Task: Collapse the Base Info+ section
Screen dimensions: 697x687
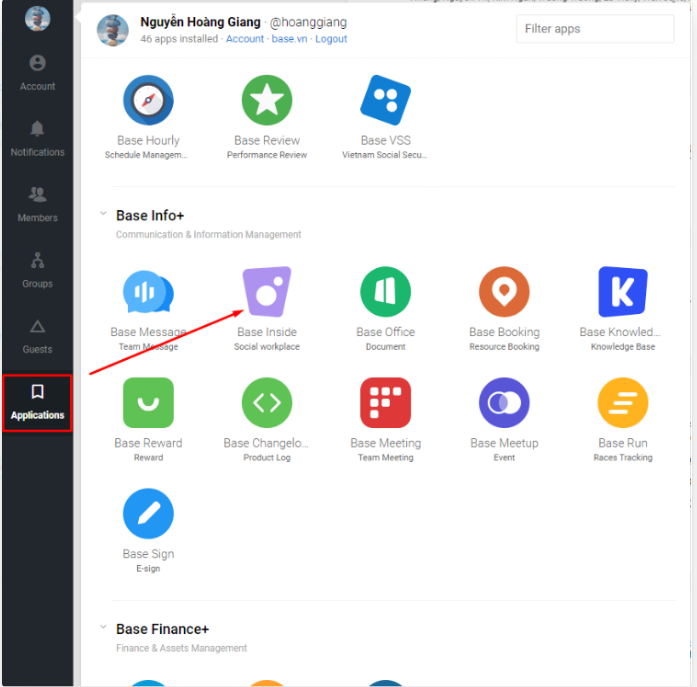Action: (x=103, y=214)
